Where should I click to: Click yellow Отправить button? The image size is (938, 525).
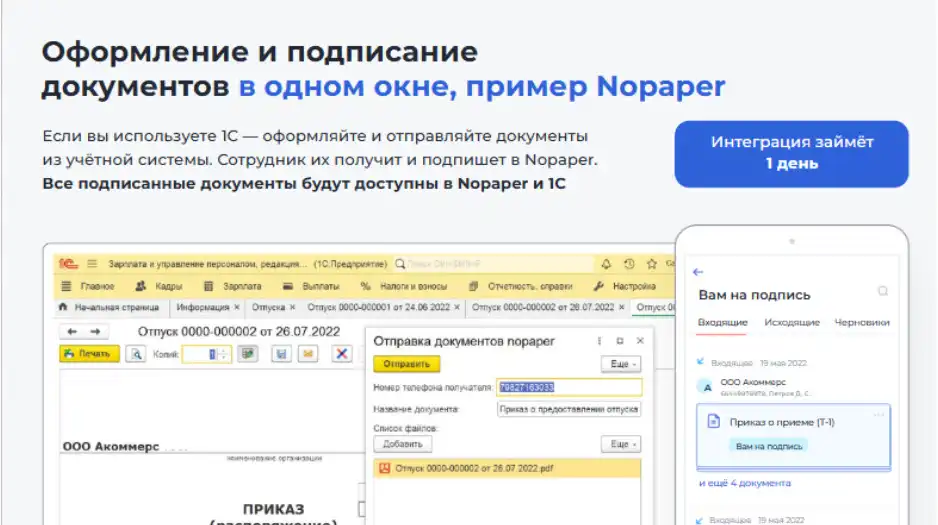coord(406,364)
